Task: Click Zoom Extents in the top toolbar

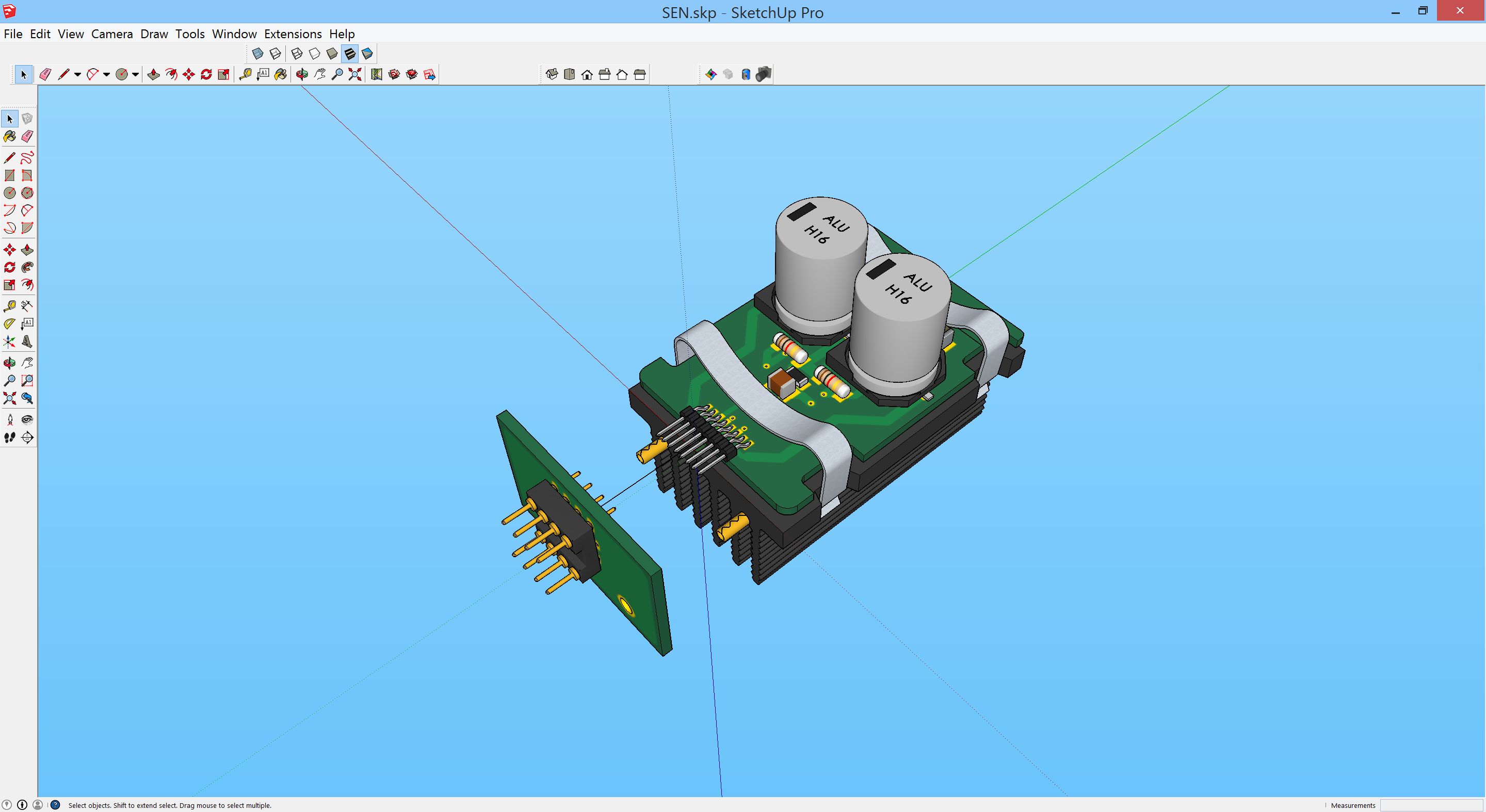Action: pos(355,74)
